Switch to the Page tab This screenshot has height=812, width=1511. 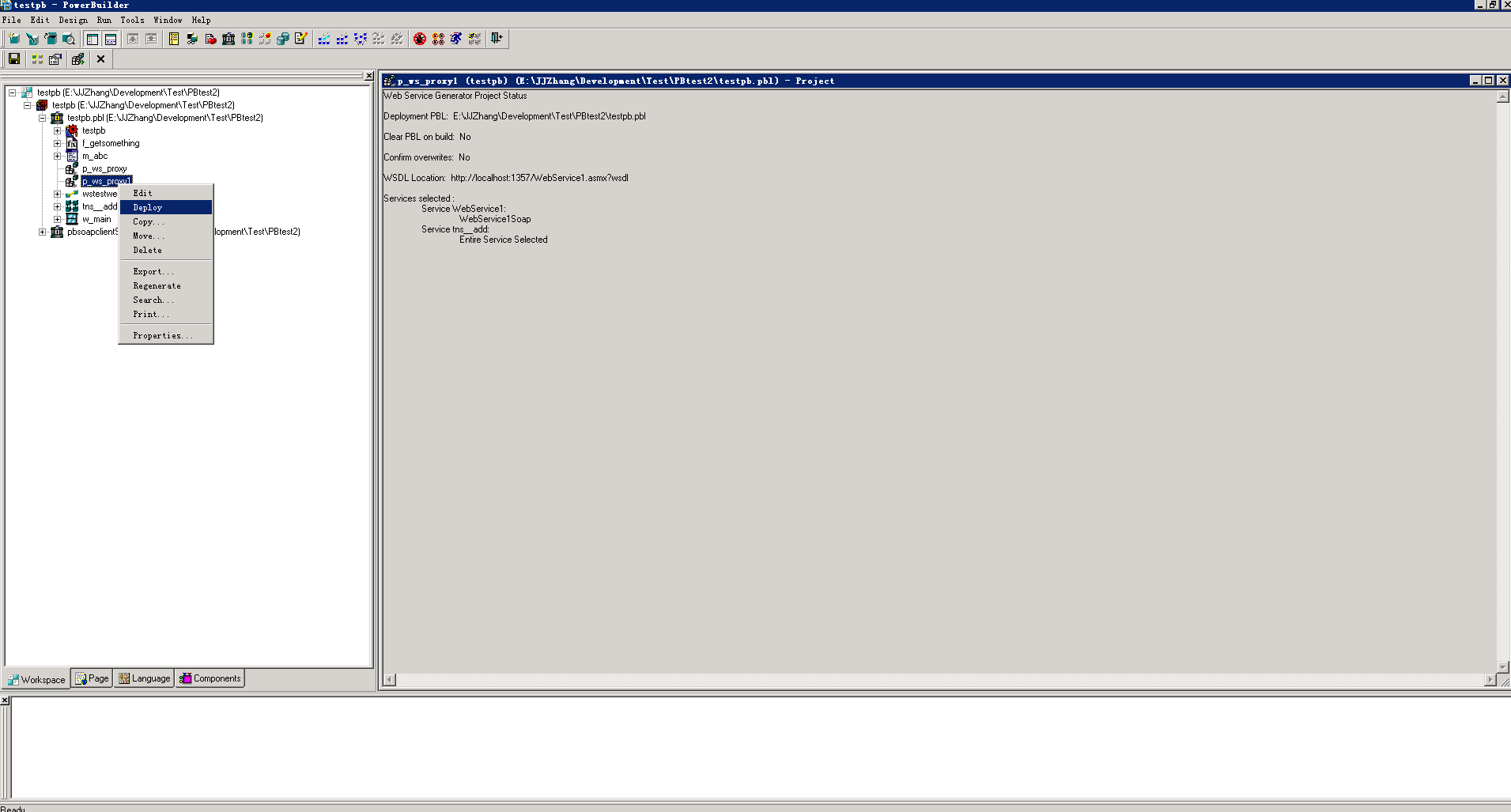coord(92,678)
